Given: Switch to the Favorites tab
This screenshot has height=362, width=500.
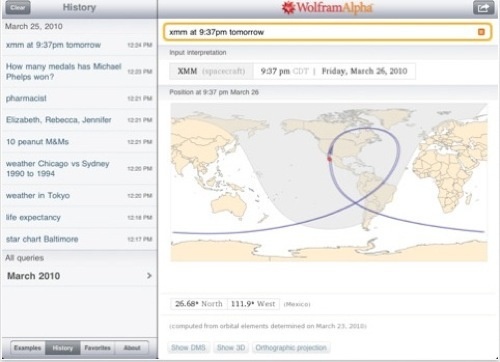Looking at the screenshot, I should pyautogui.click(x=97, y=348).
